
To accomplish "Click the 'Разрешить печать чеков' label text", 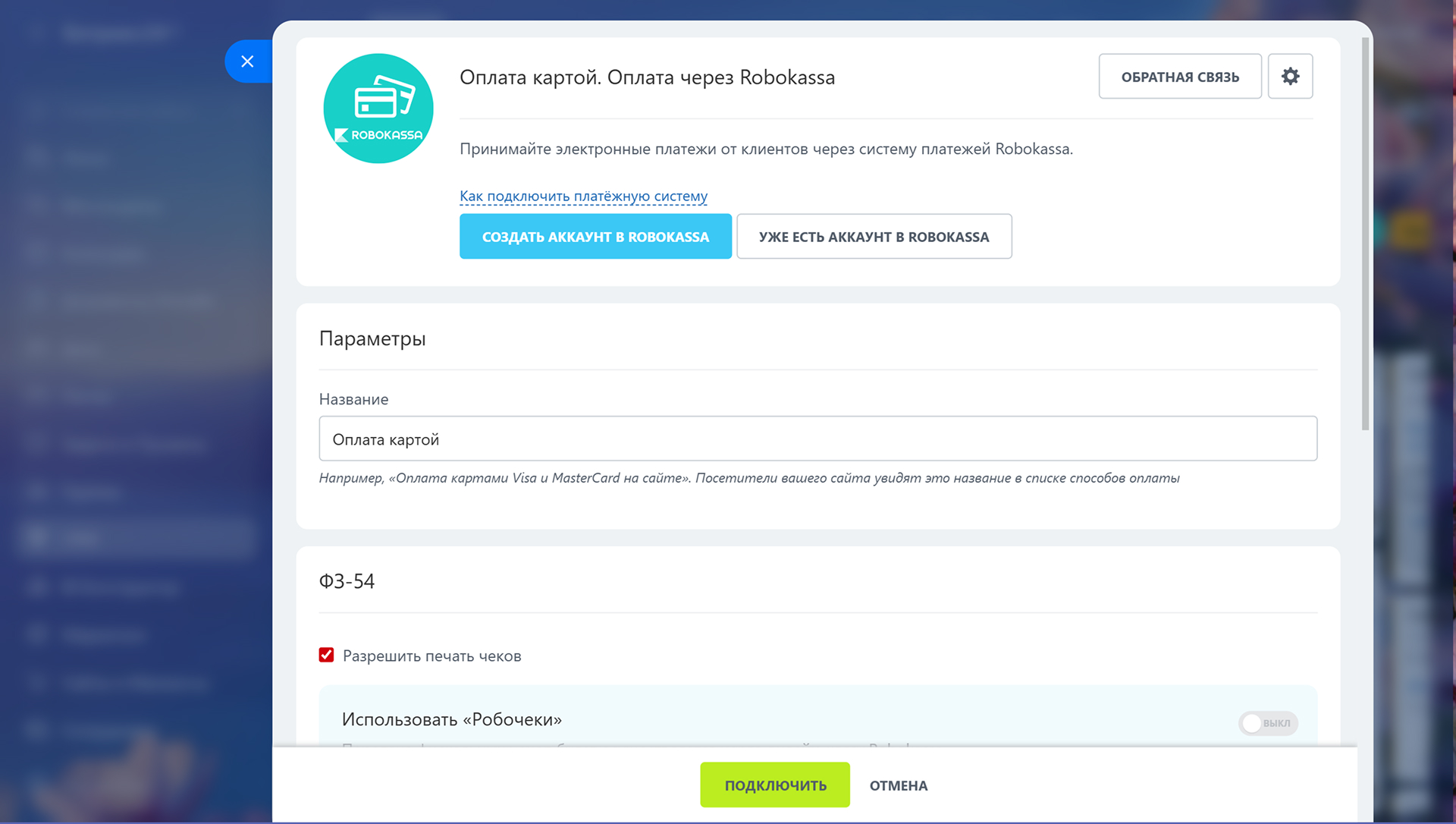I will (431, 656).
